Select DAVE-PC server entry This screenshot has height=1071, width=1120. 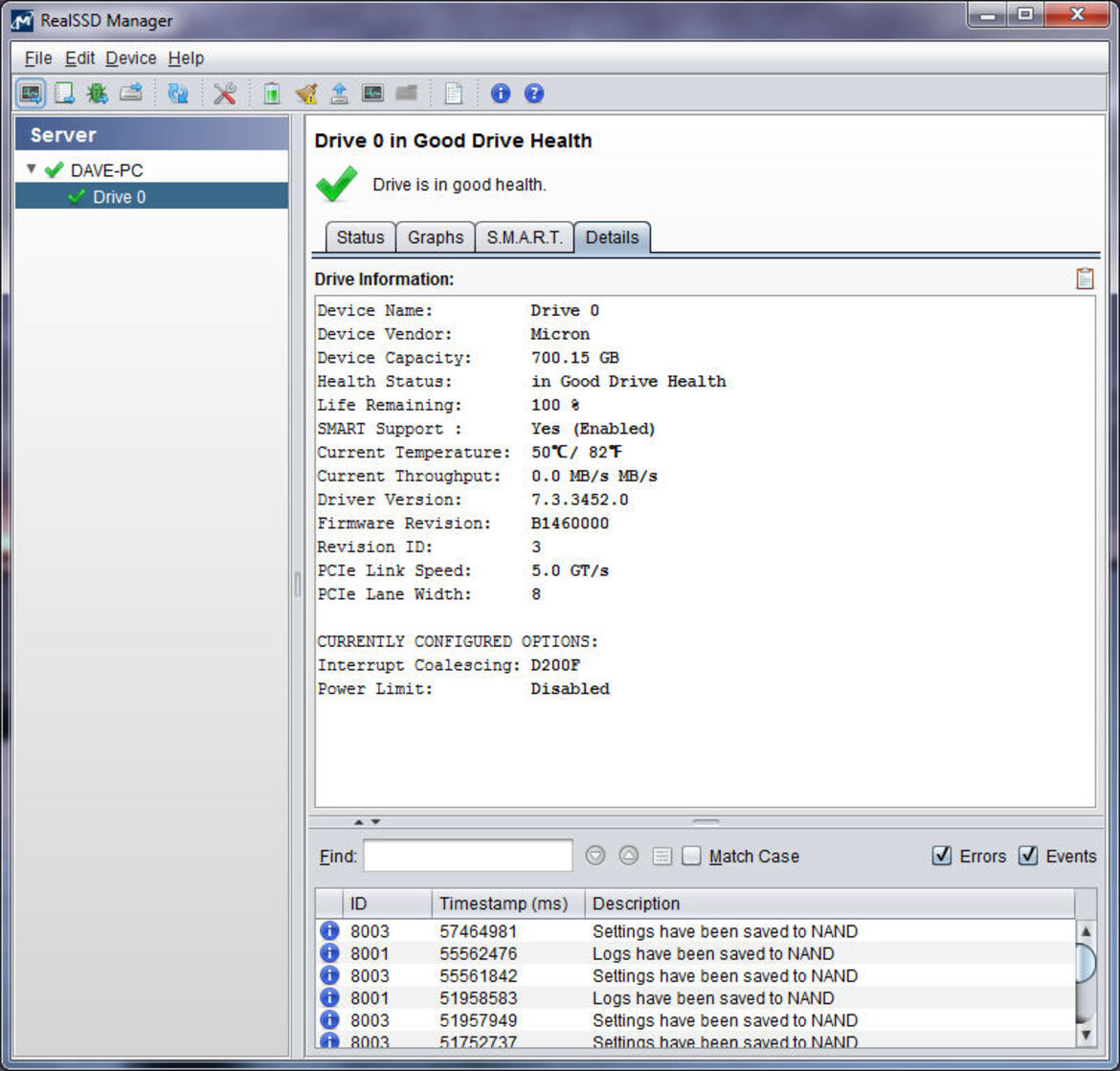[107, 170]
